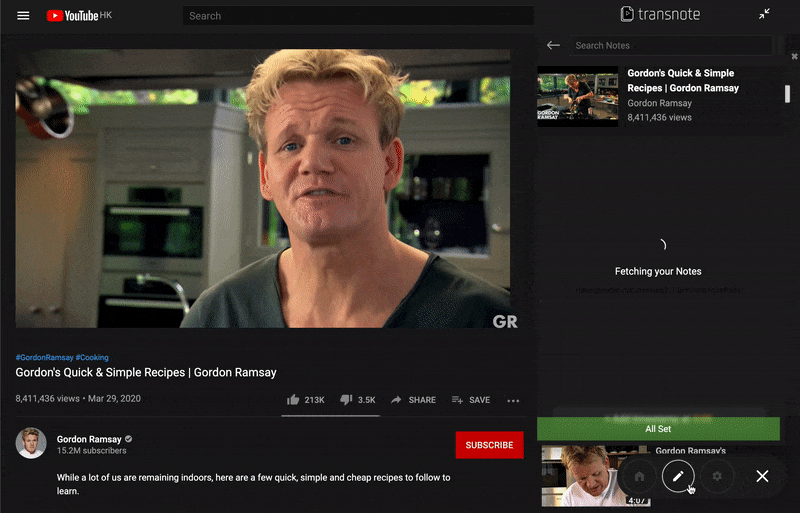Open transnote settings gear
The width and height of the screenshot is (800, 513).
pyautogui.click(x=717, y=476)
